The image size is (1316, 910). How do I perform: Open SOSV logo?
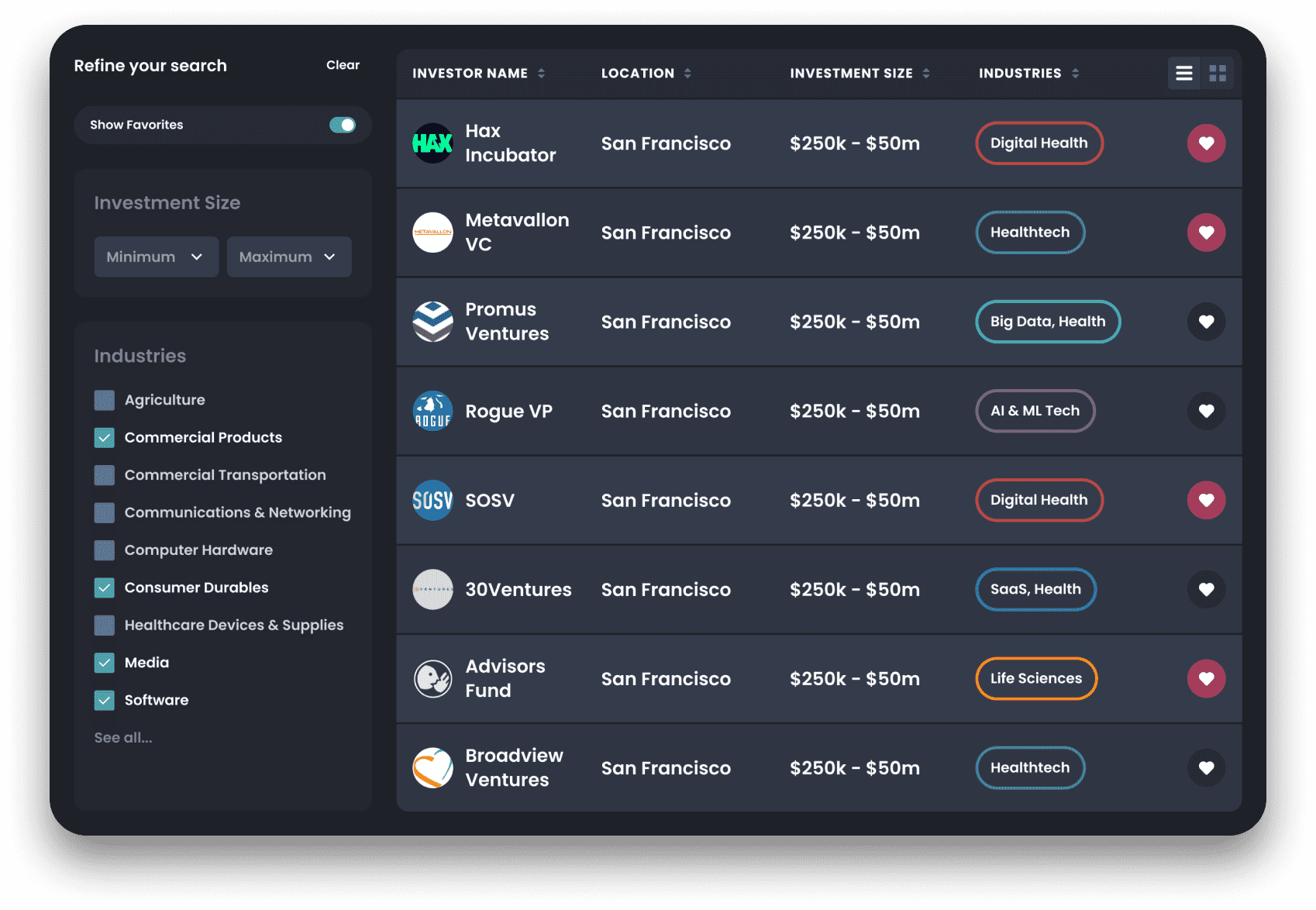click(x=432, y=500)
